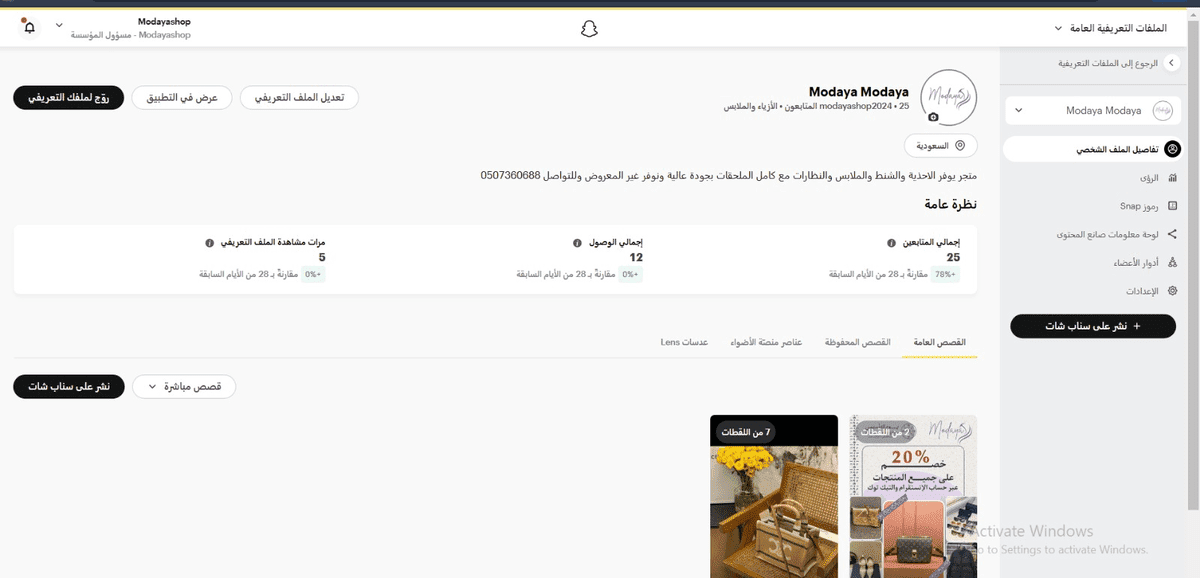Click the settings gear icon beside الإعدادات
1200x578 pixels.
[1172, 291]
